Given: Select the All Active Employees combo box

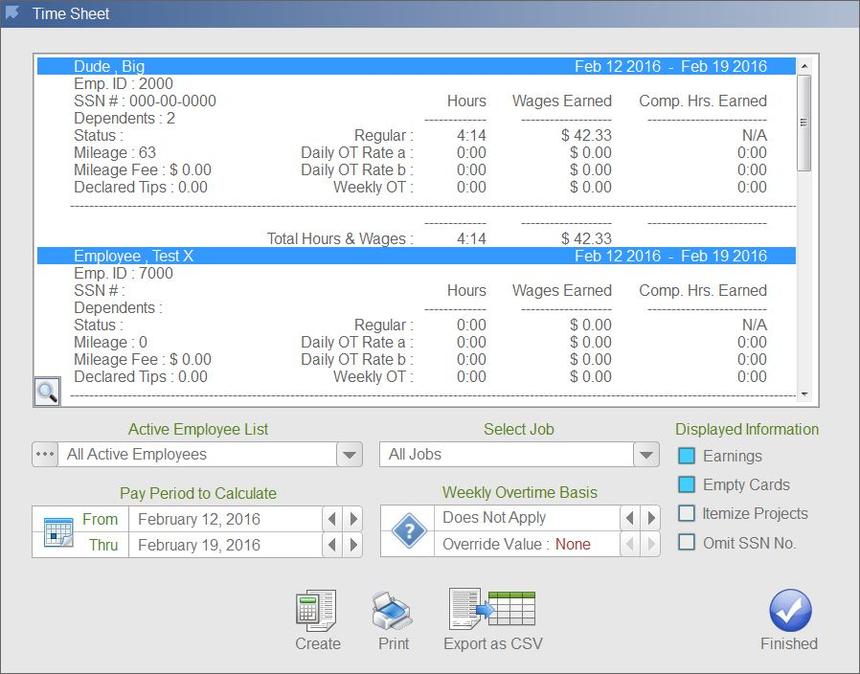Looking at the screenshot, I should [x=197, y=454].
